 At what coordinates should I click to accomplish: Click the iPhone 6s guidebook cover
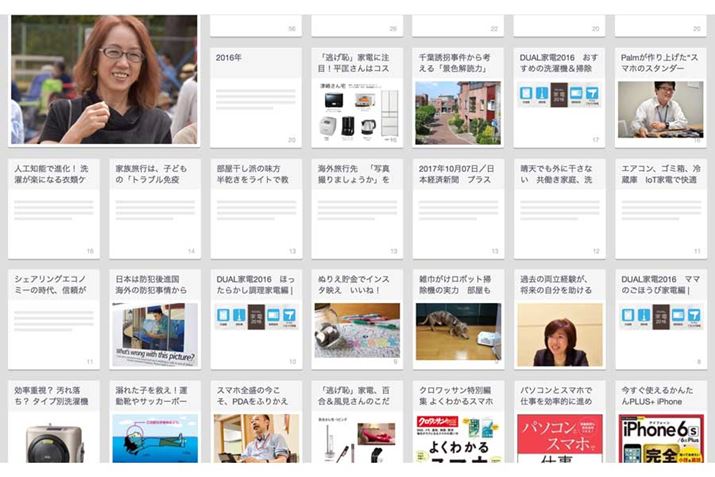[x=661, y=438]
